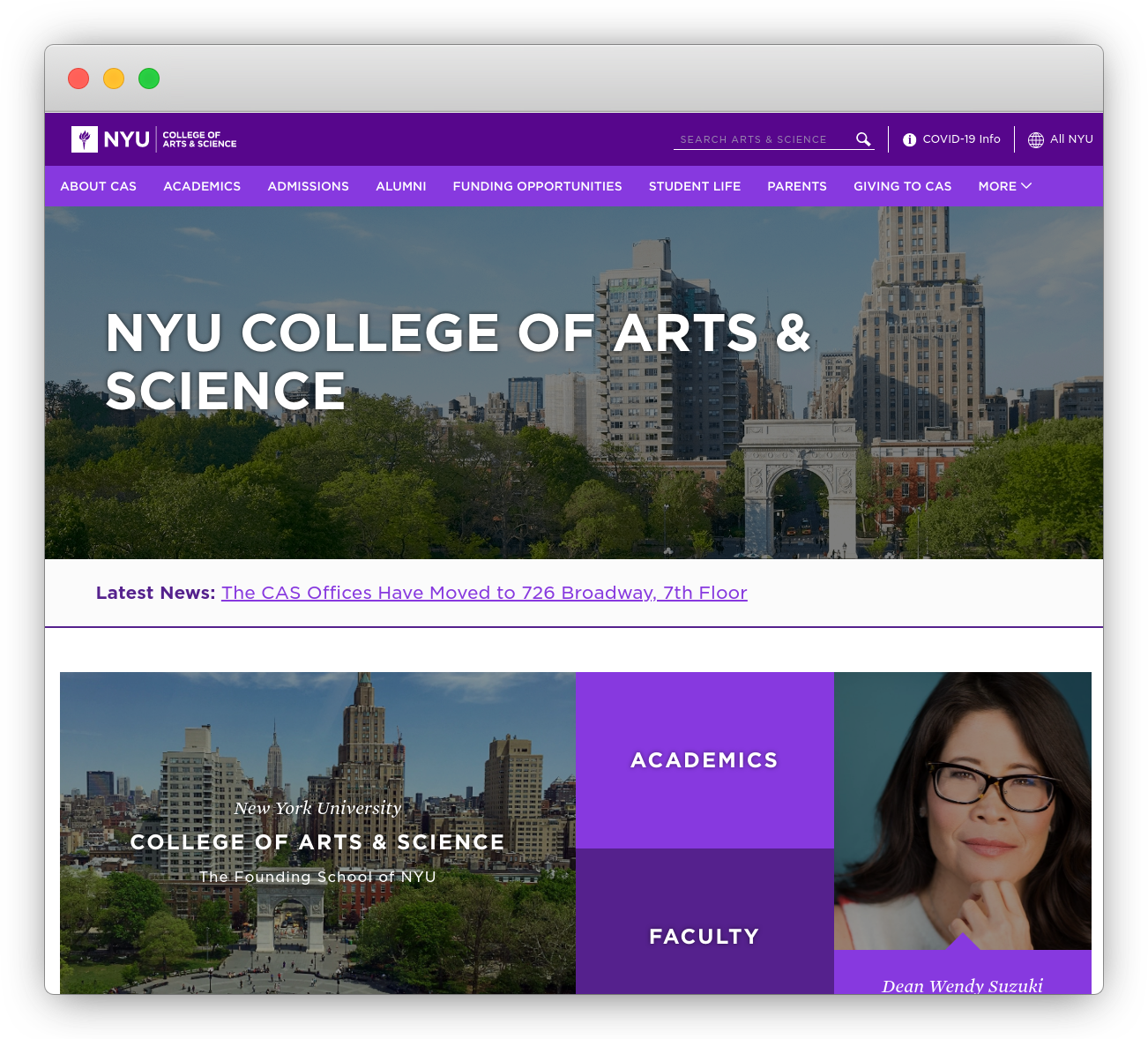Click GIVING TO CAS
The image size is (1148, 1039).
pos(903,186)
